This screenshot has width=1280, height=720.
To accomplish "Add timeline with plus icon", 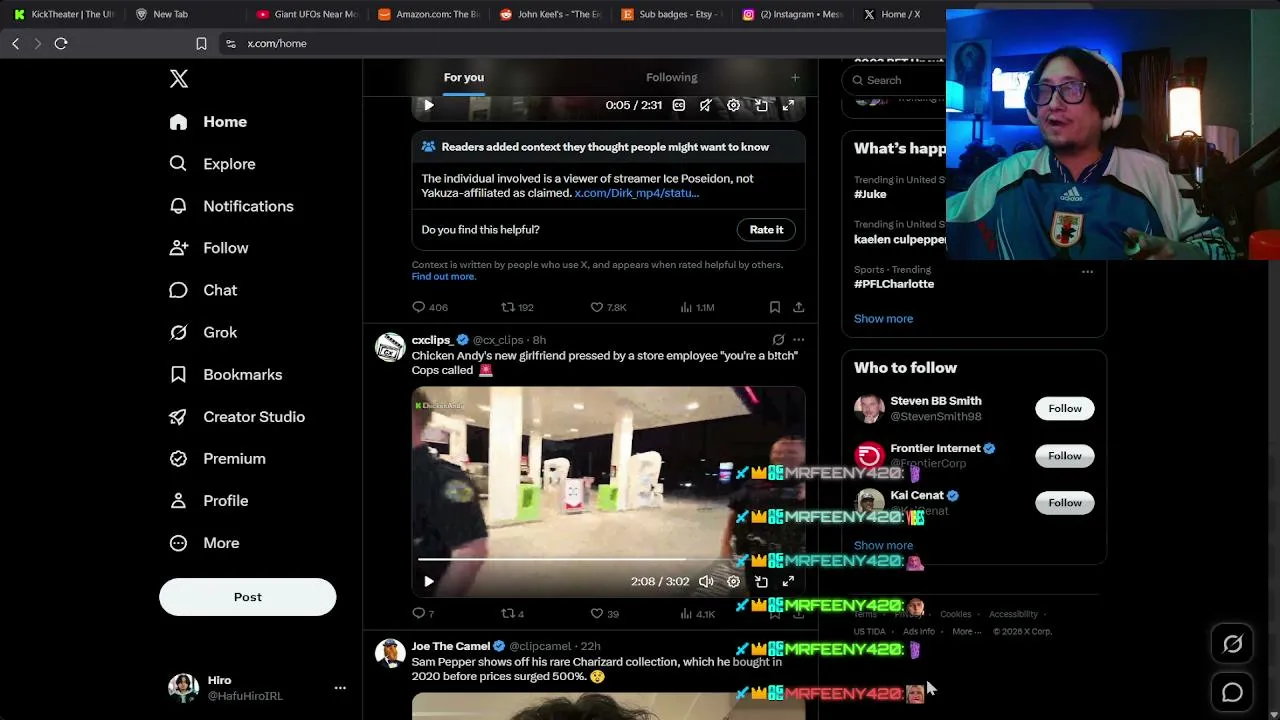I will 795,77.
